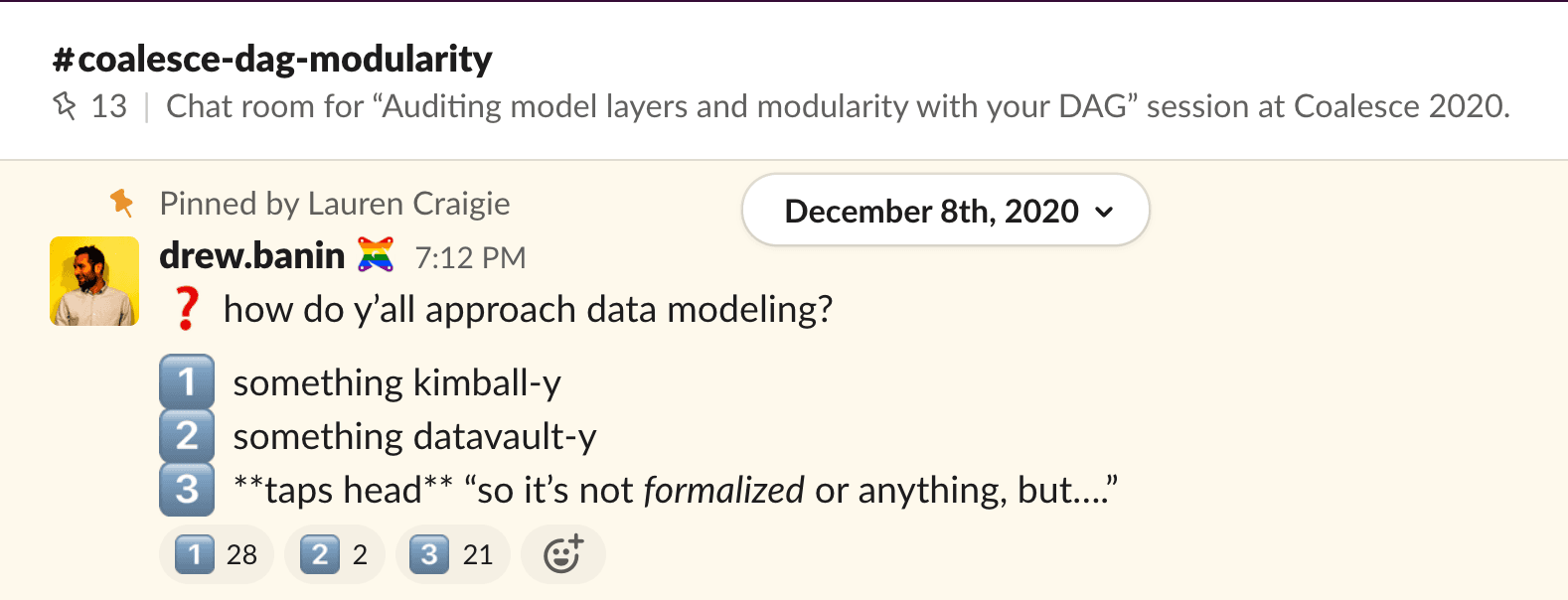Click the rainbow dbt status emoji
This screenshot has width=1568, height=600.
(376, 256)
